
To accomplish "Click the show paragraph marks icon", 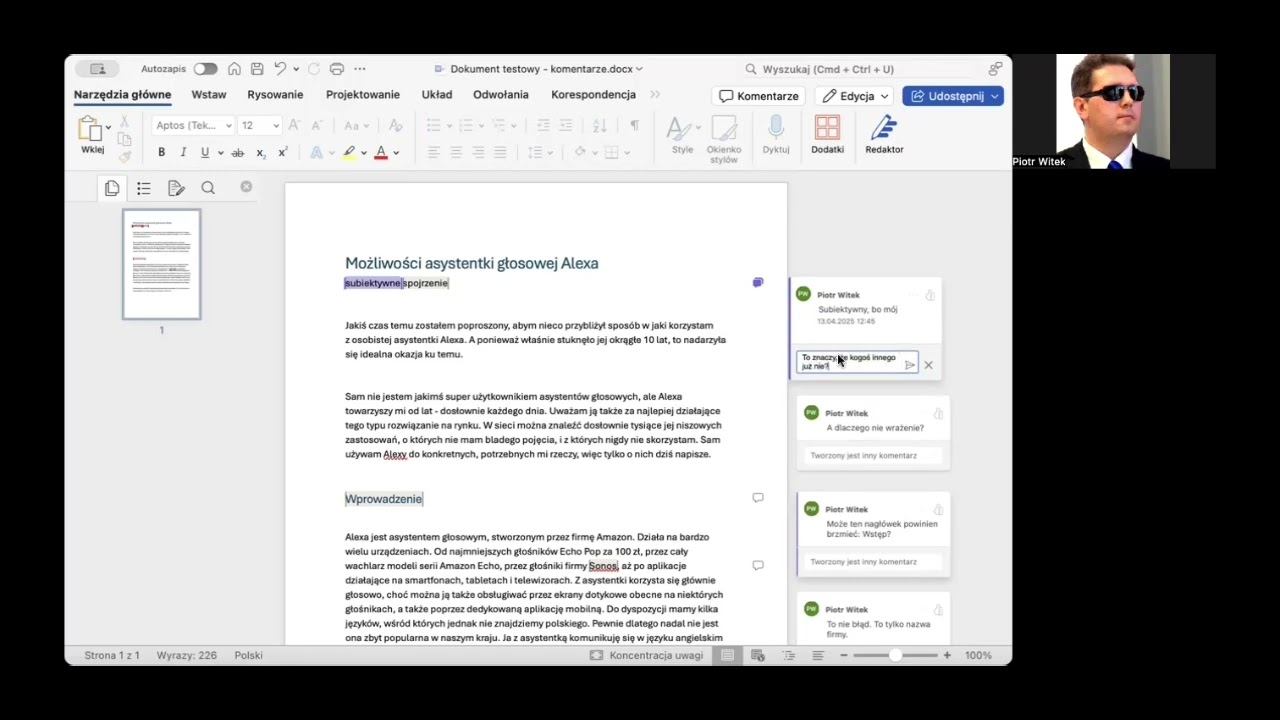I will pyautogui.click(x=634, y=125).
